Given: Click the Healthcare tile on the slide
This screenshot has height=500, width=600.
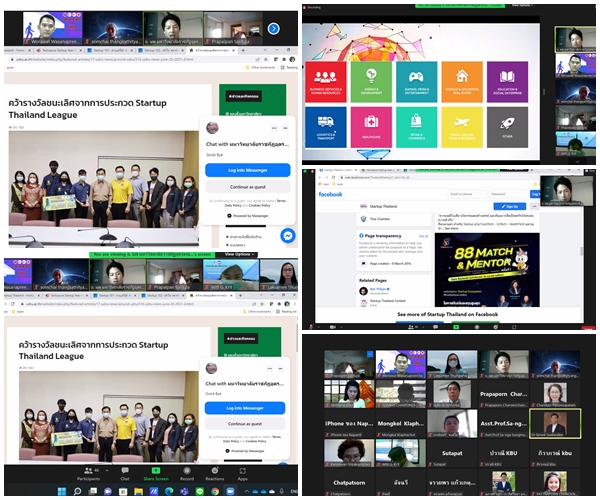Looking at the screenshot, I should point(371,127).
